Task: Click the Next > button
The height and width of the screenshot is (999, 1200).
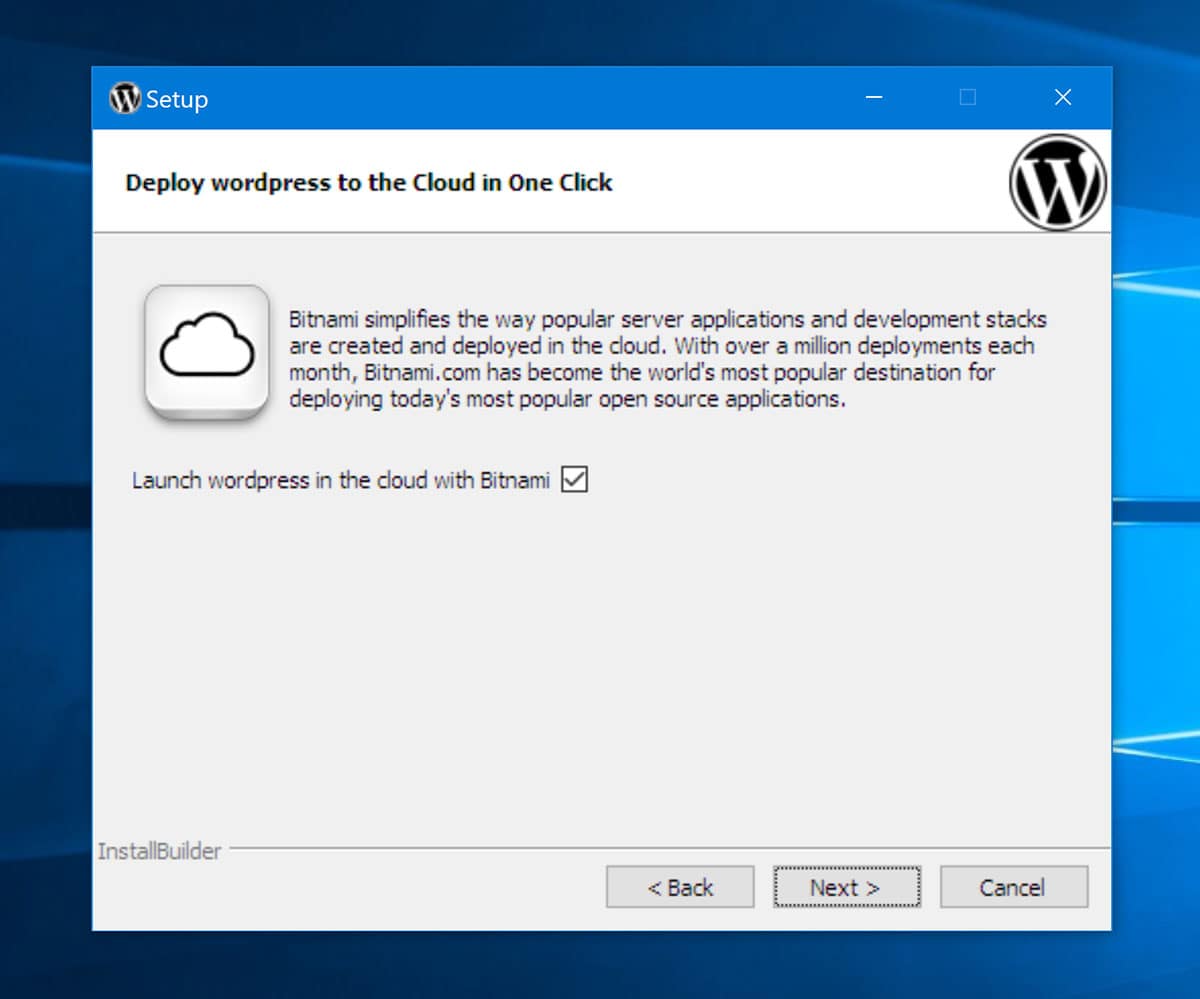Action: [x=847, y=887]
